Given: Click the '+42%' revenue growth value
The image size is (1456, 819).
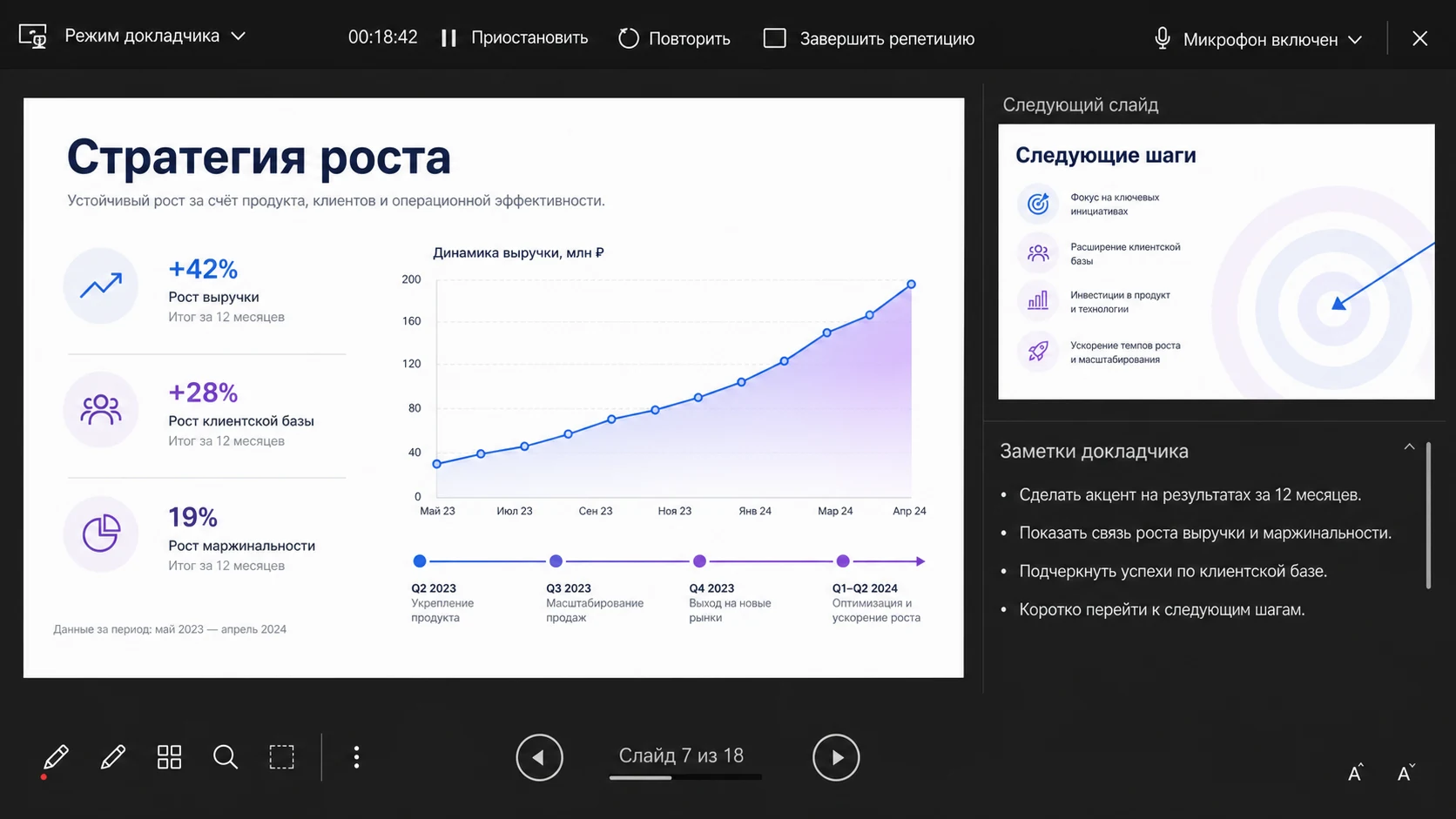Looking at the screenshot, I should [x=203, y=269].
